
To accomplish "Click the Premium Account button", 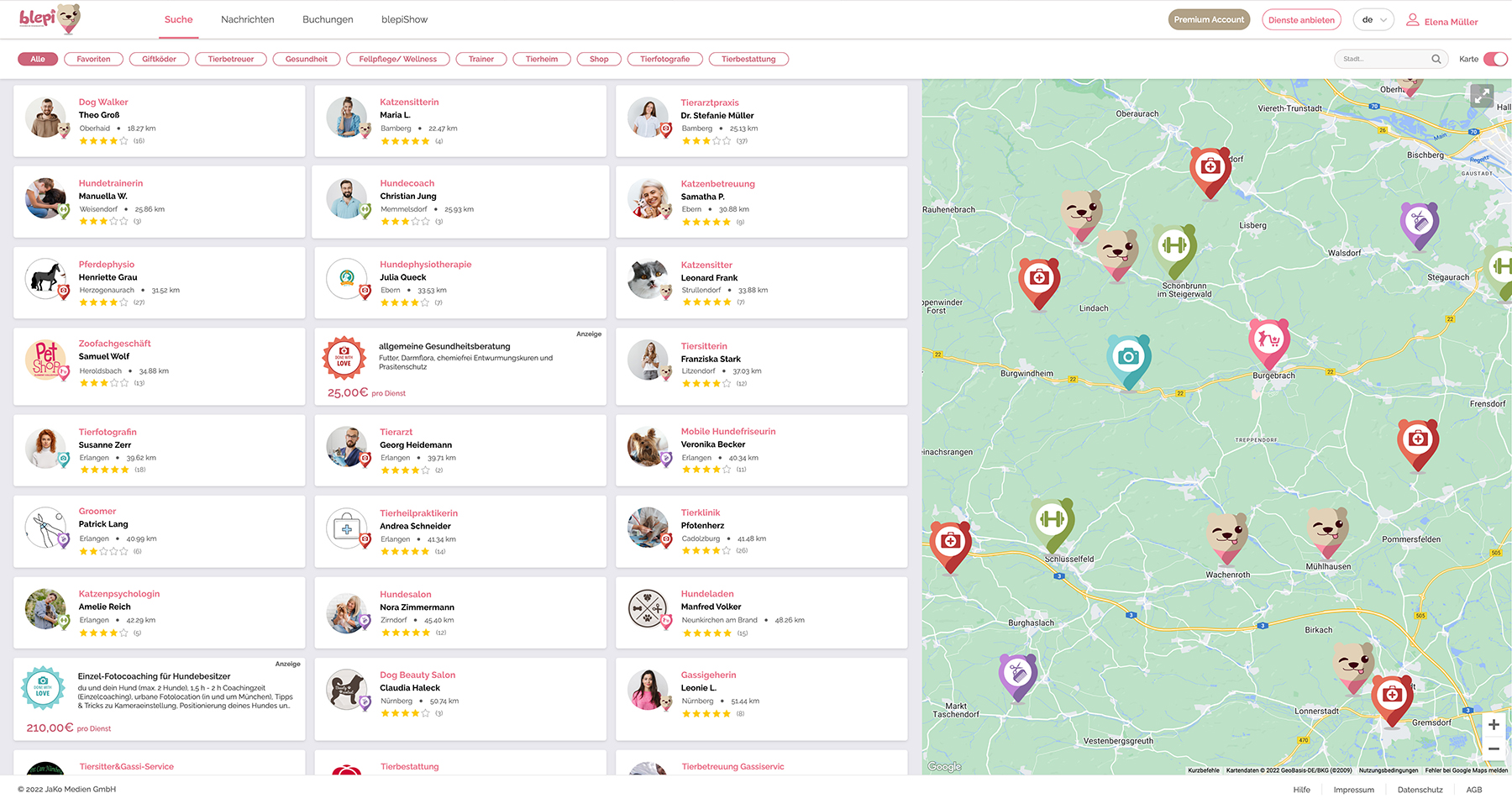I will click(x=1209, y=20).
